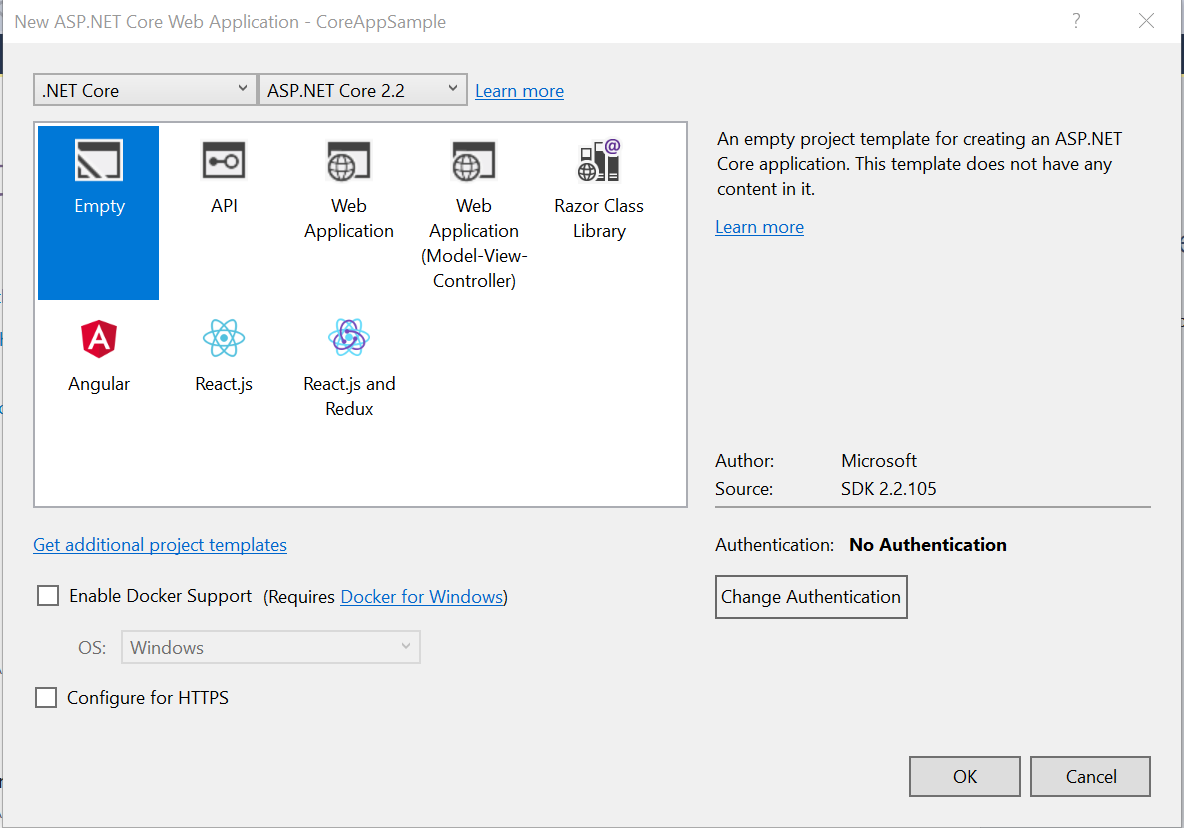
Task: Click the Docker for Windows link
Action: [x=421, y=597]
